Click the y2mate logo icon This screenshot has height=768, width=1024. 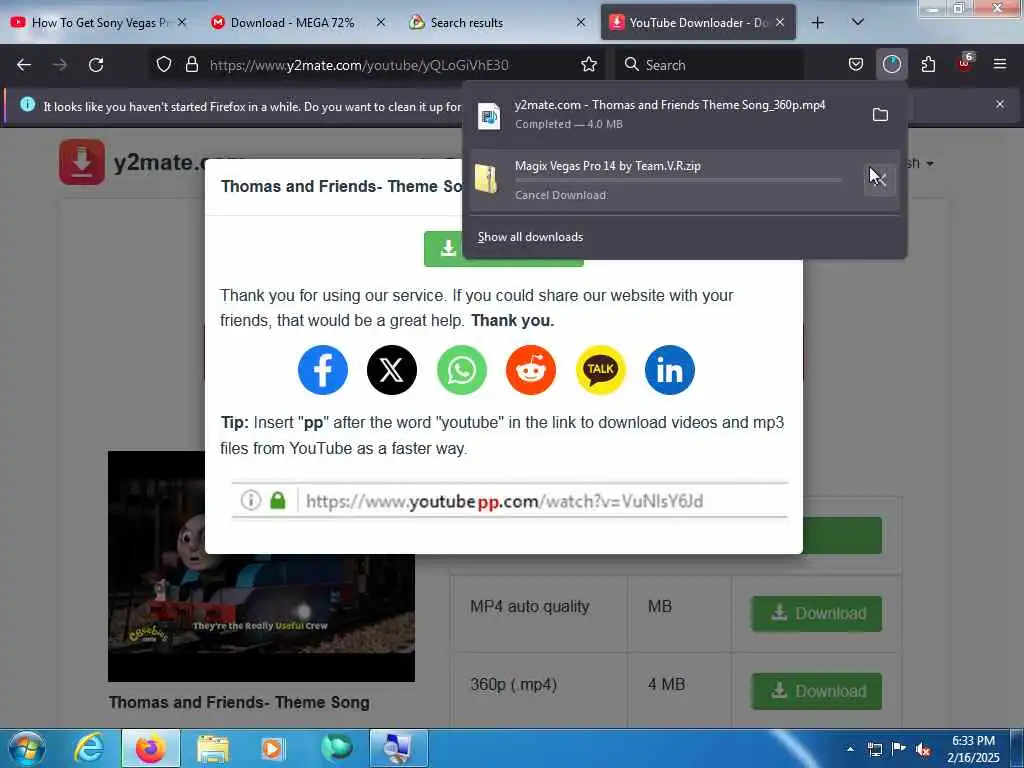tap(82, 162)
